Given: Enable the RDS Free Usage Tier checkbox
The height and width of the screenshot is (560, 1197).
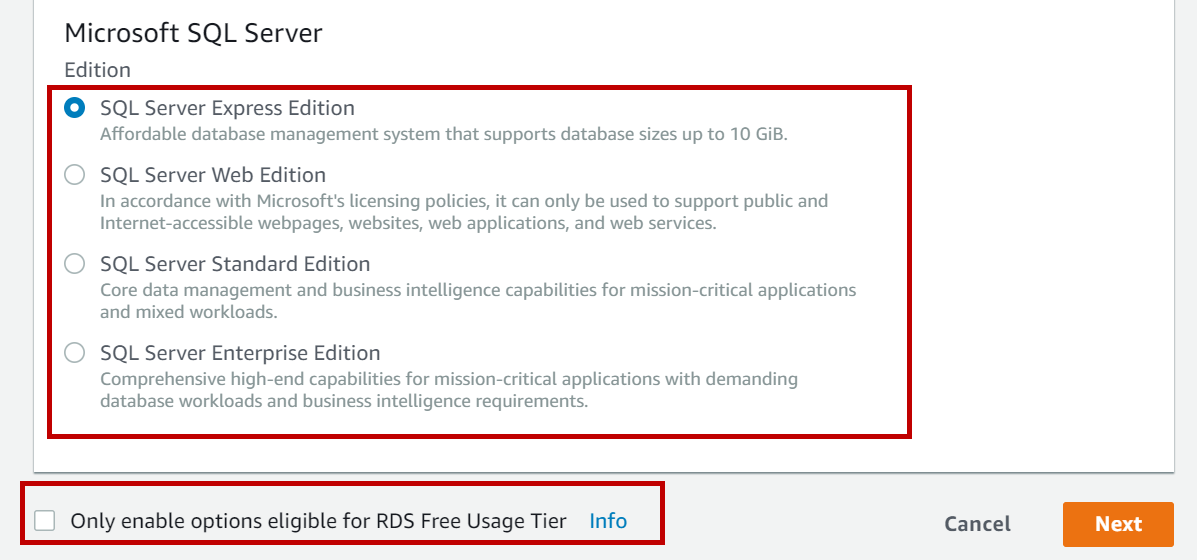Looking at the screenshot, I should pyautogui.click(x=45, y=521).
